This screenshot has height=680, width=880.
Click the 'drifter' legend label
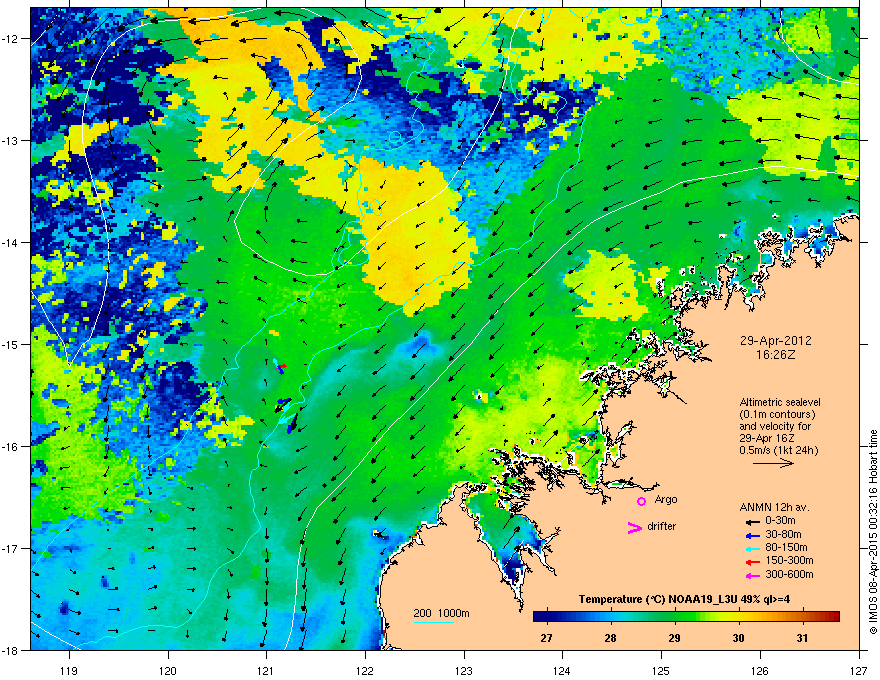[662, 526]
